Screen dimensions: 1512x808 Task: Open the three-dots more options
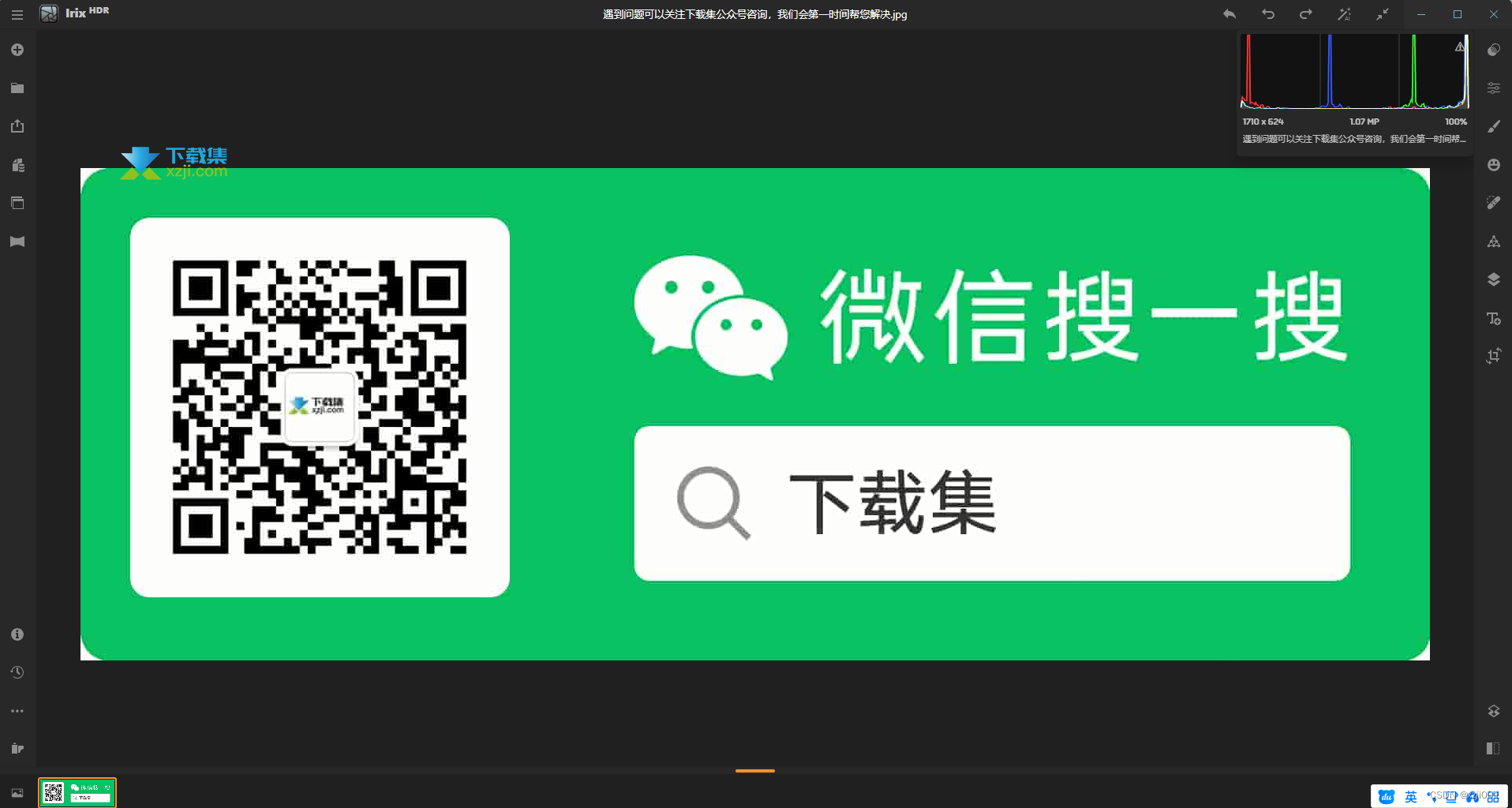tap(17, 711)
